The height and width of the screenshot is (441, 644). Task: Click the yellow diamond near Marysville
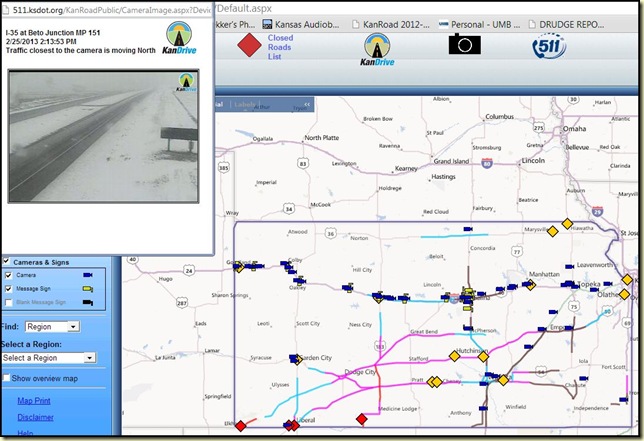point(553,232)
